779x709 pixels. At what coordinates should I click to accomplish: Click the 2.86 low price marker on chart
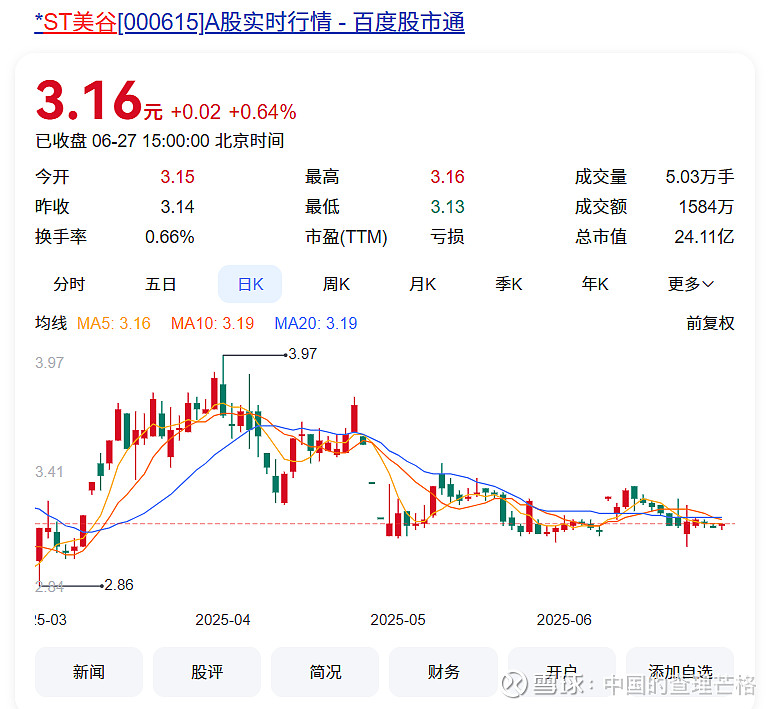tap(119, 585)
